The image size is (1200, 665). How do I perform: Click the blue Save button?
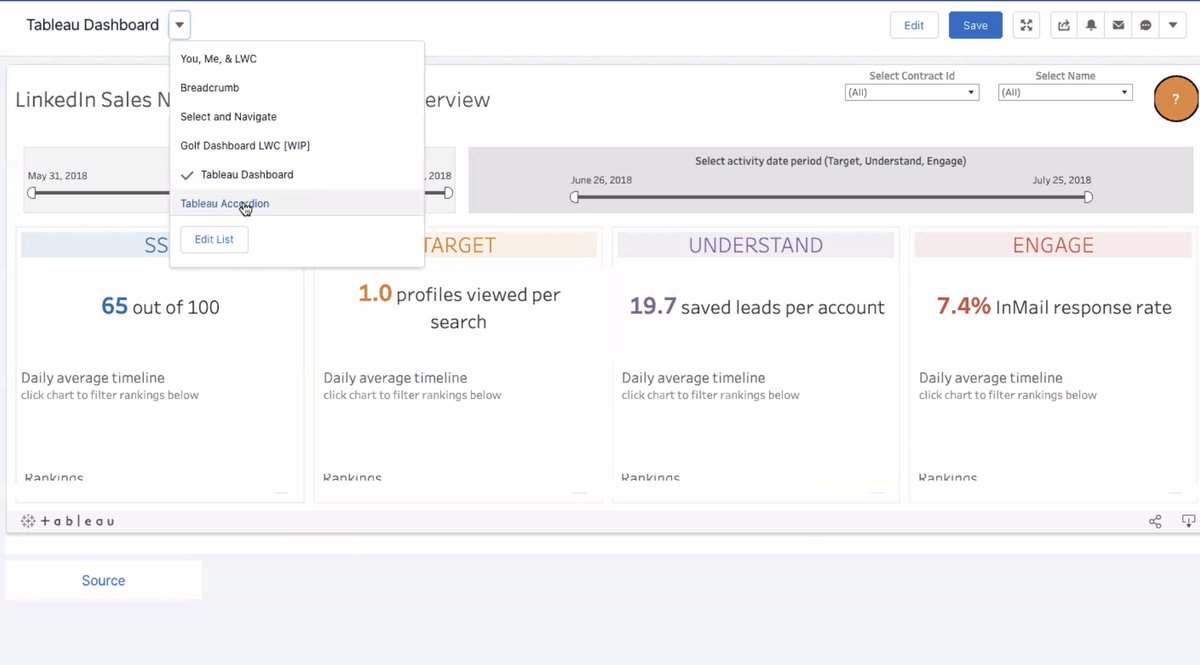click(x=975, y=25)
